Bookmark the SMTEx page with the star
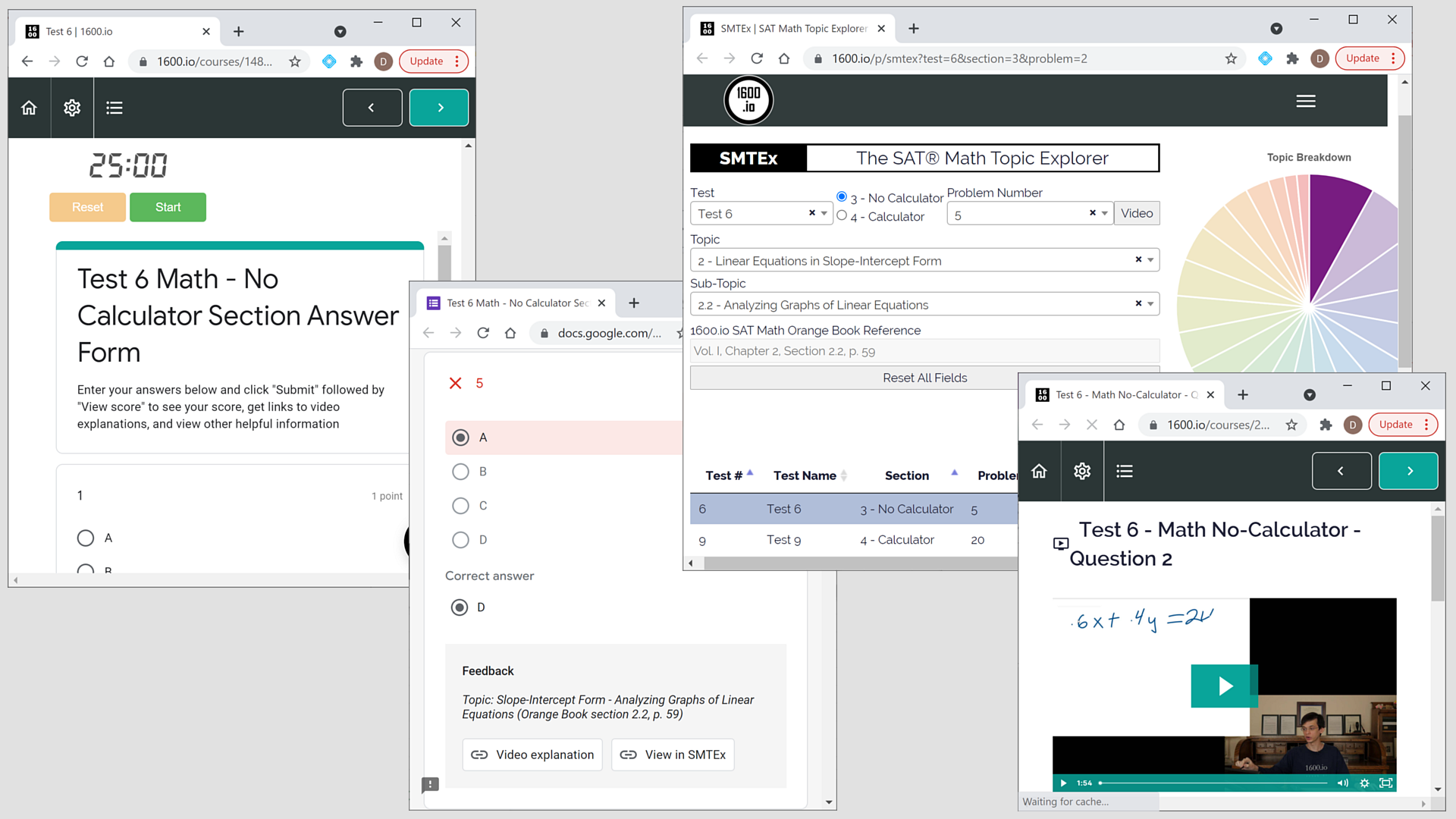1456x819 pixels. [1231, 58]
